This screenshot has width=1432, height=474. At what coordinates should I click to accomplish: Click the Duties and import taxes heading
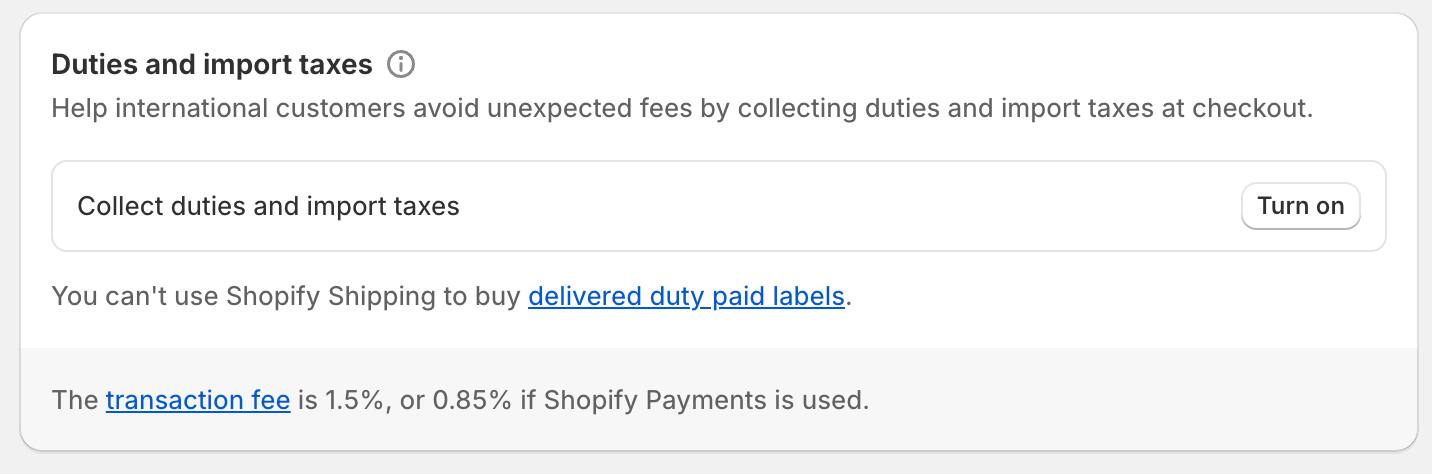click(212, 65)
